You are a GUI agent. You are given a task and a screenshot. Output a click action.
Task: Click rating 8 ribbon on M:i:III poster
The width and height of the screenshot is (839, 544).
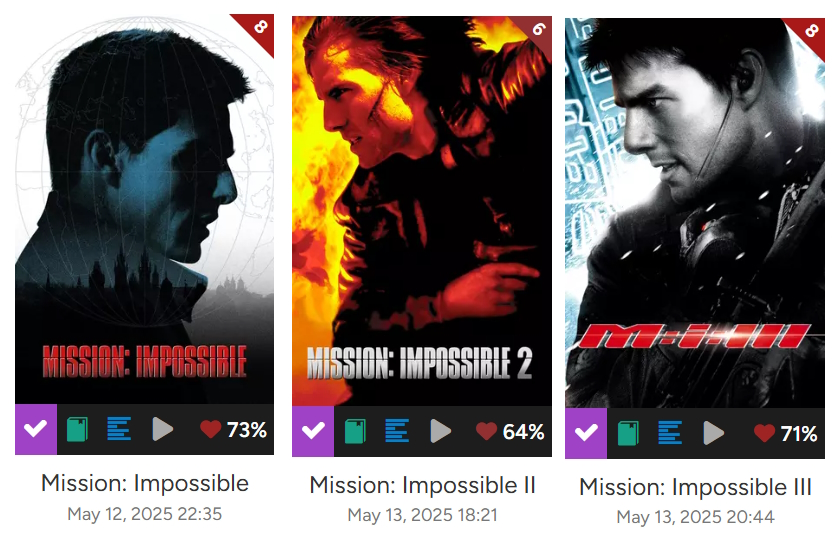pyautogui.click(x=809, y=33)
